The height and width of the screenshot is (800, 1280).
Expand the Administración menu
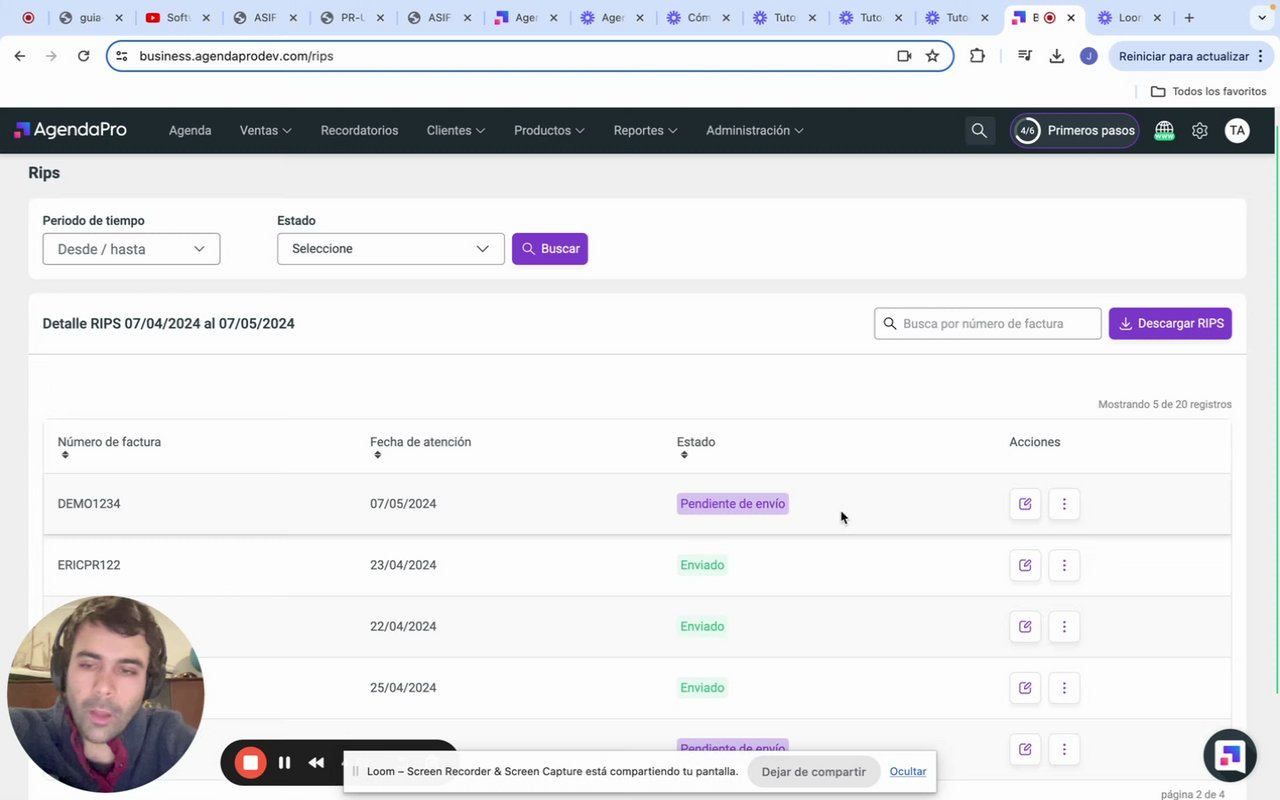click(754, 130)
